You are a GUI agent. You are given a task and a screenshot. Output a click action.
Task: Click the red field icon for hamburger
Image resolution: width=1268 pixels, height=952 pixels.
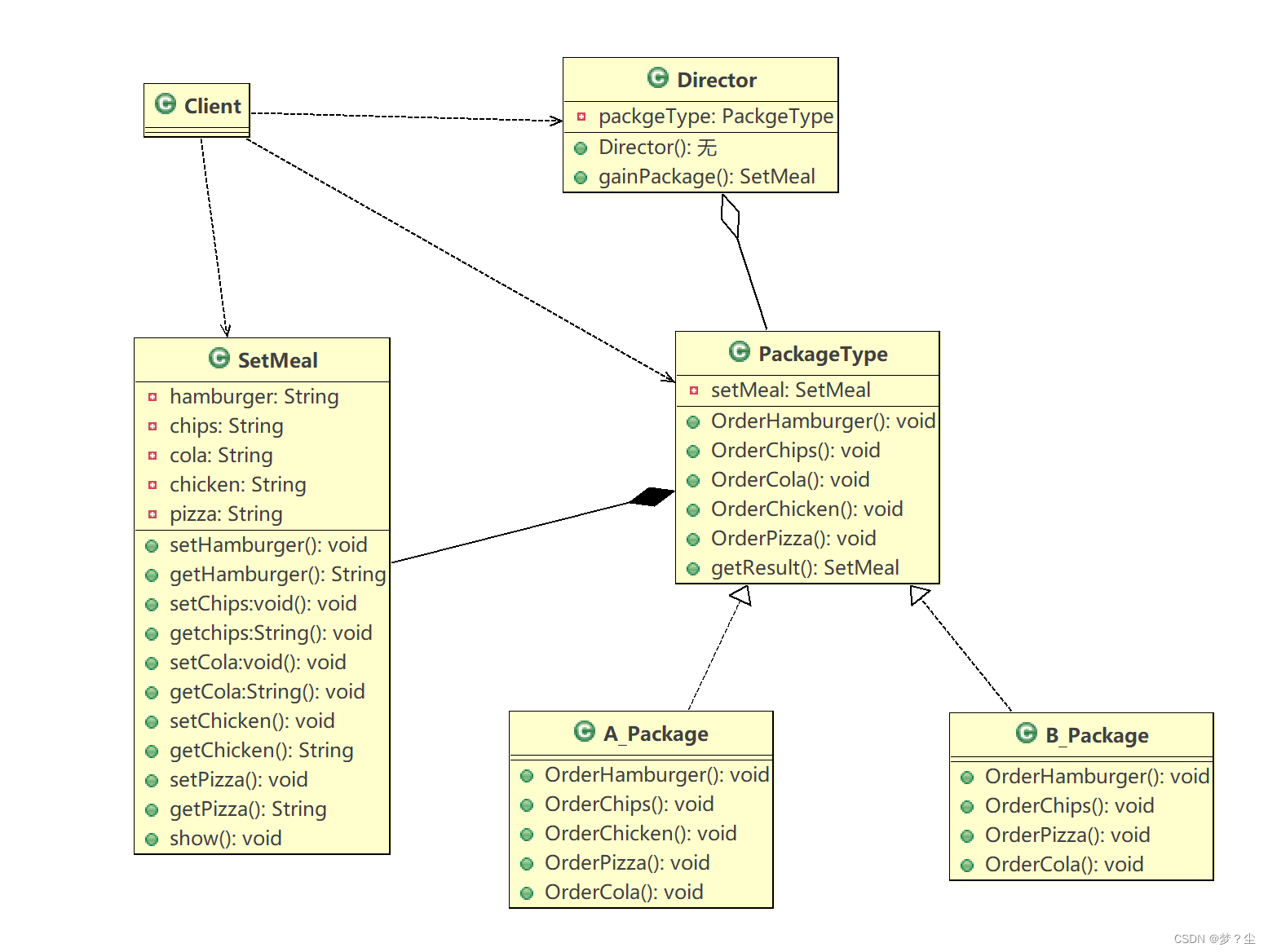152,397
